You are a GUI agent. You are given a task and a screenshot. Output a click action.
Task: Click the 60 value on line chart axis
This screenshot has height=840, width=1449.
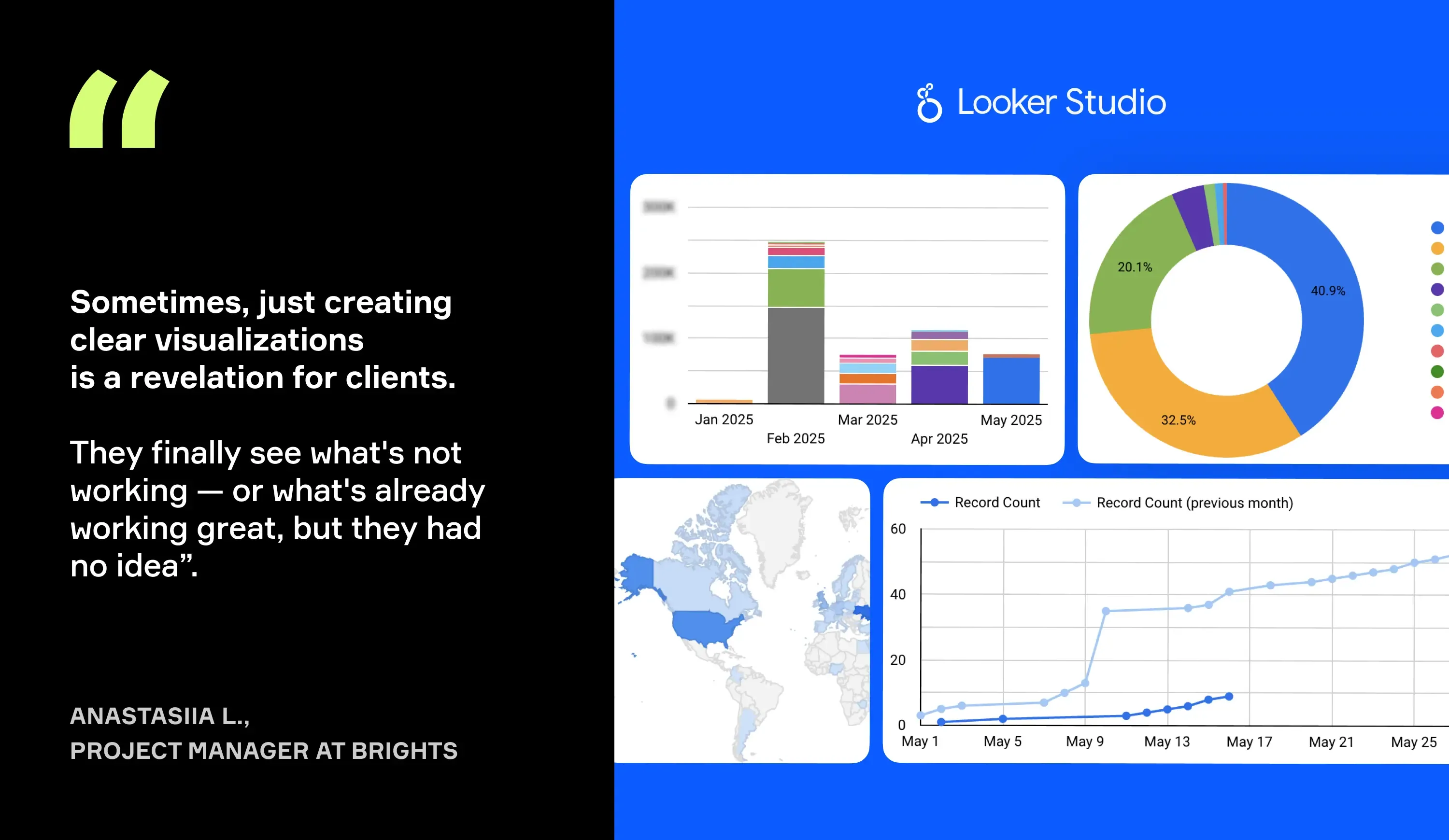[x=898, y=529]
